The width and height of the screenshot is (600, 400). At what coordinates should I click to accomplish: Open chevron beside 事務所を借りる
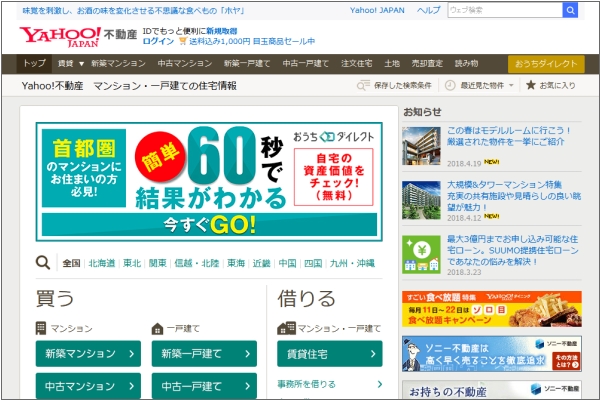click(380, 384)
